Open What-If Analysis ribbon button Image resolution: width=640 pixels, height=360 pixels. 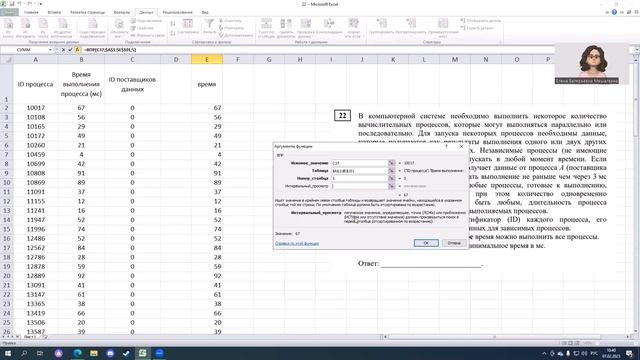(353, 28)
